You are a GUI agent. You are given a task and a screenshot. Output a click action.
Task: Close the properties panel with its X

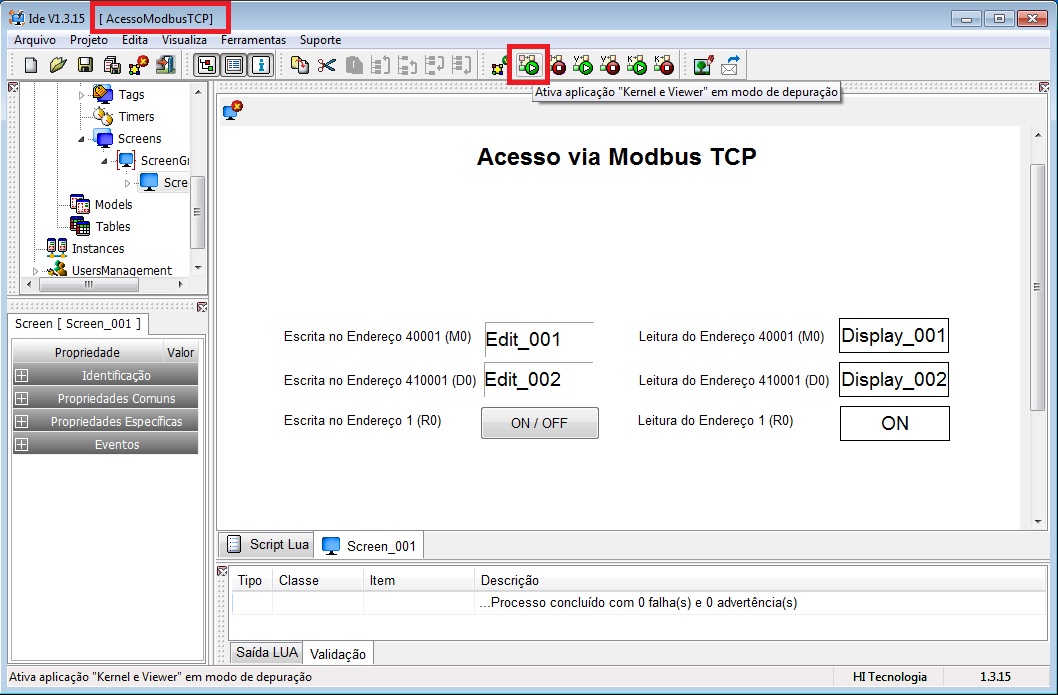click(x=202, y=307)
